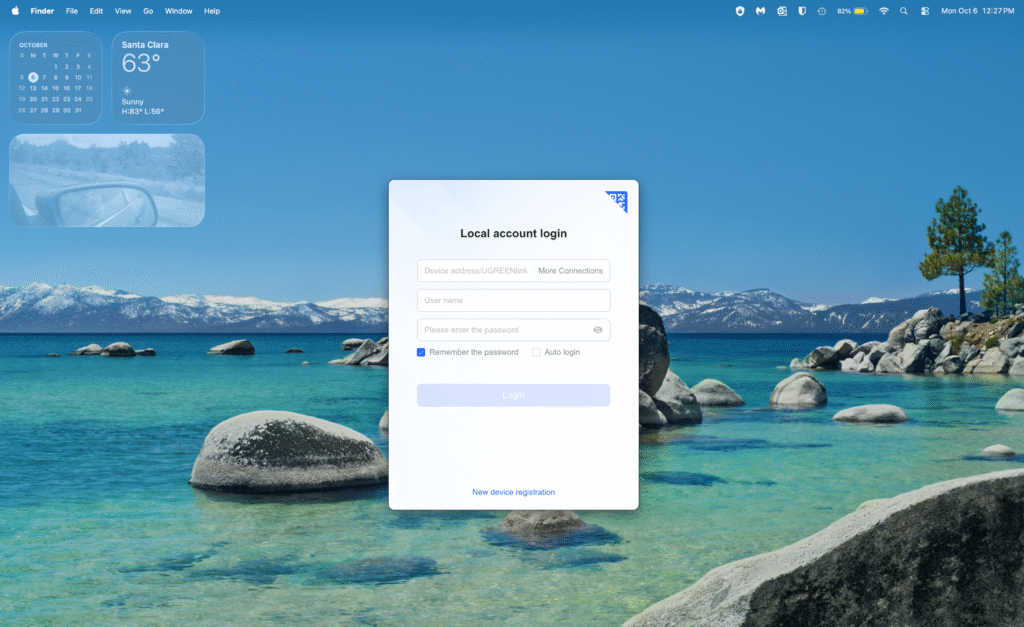Click into the password entry field
The width and height of the screenshot is (1024, 627).
coord(500,330)
